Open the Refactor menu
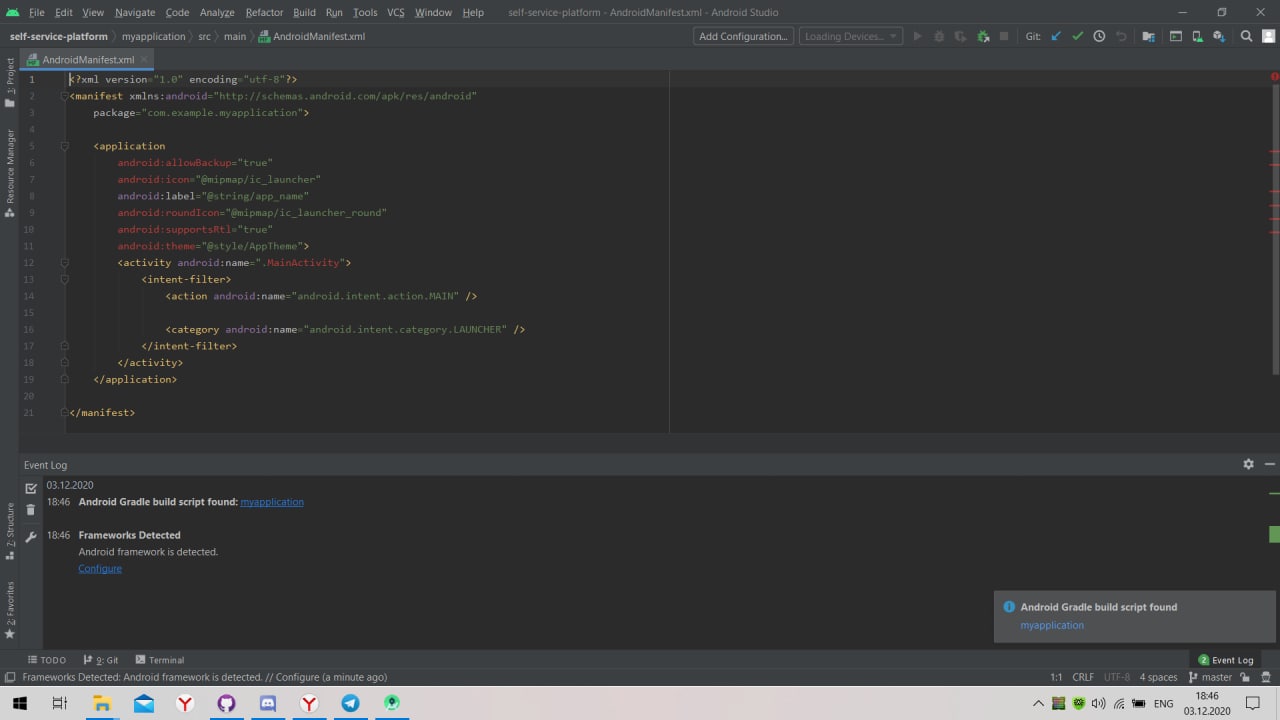The image size is (1280, 720). pos(264,12)
